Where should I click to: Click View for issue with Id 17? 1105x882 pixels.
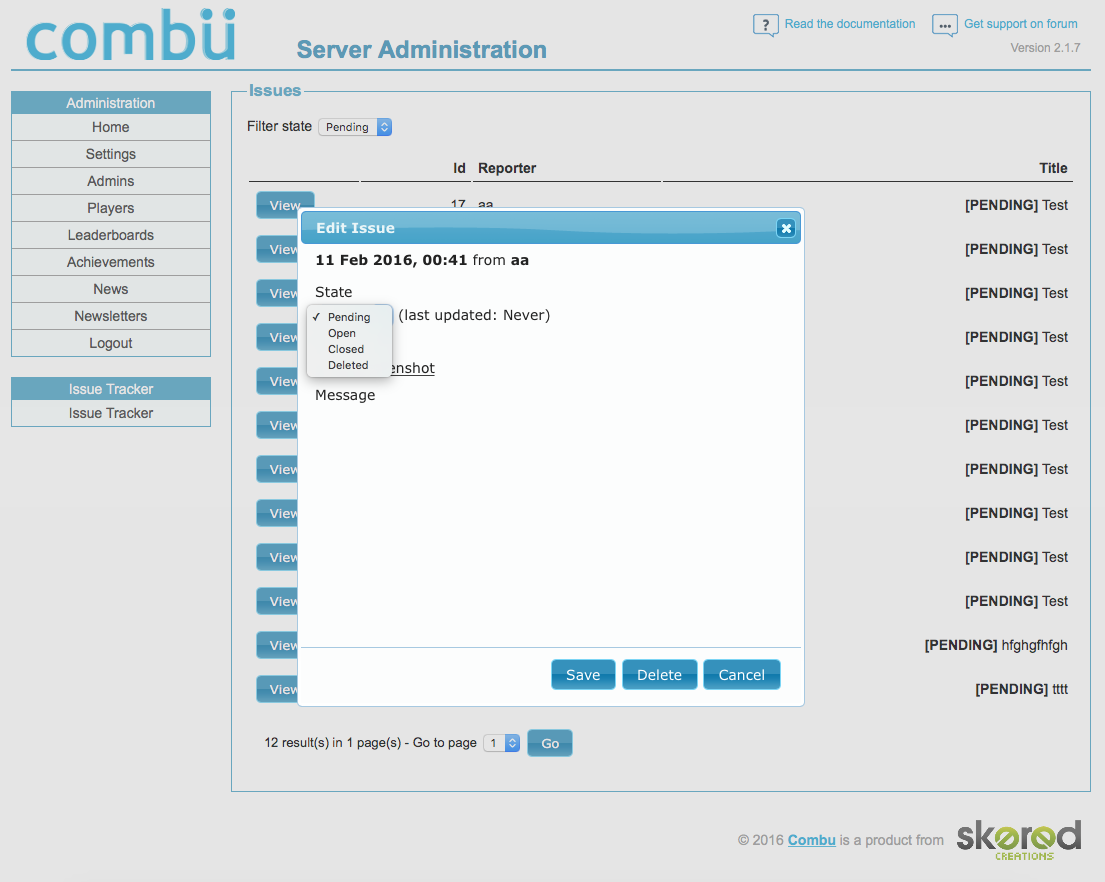(285, 205)
